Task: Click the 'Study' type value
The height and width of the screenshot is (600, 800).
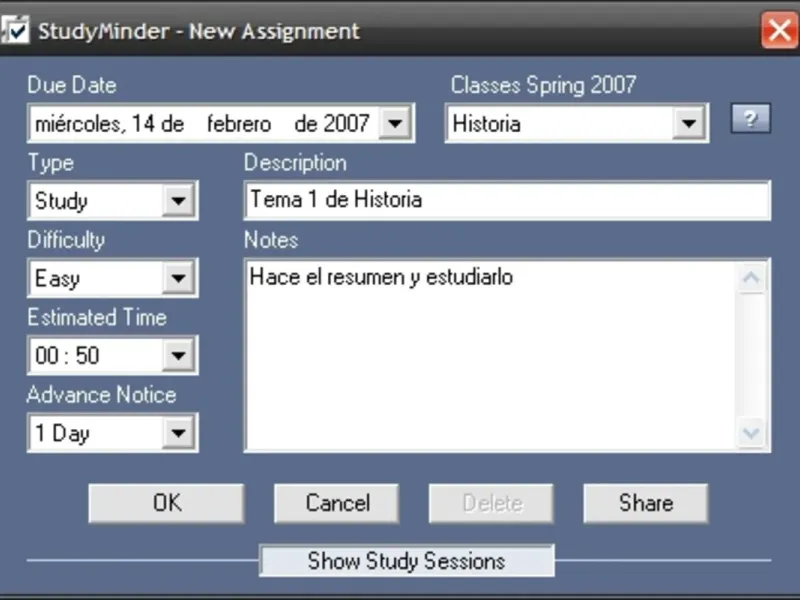Action: pos(61,201)
